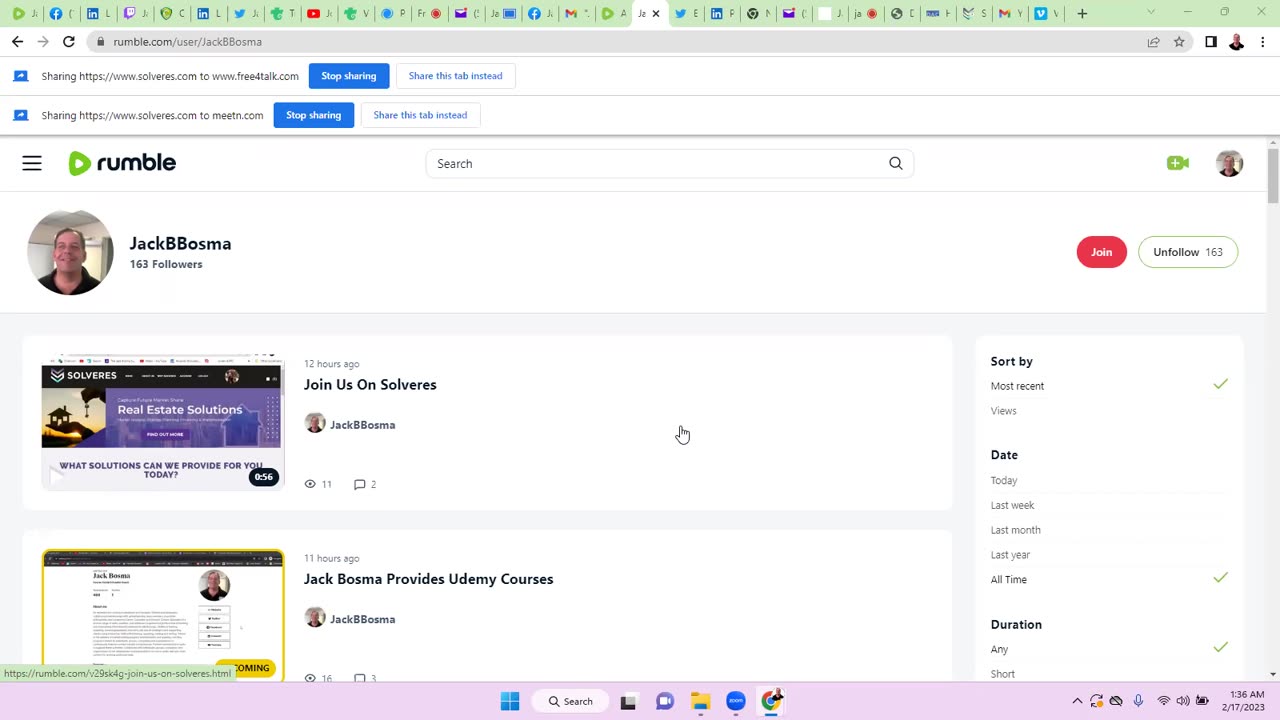Click the Join button
The height and width of the screenshot is (720, 1280).
click(1101, 252)
